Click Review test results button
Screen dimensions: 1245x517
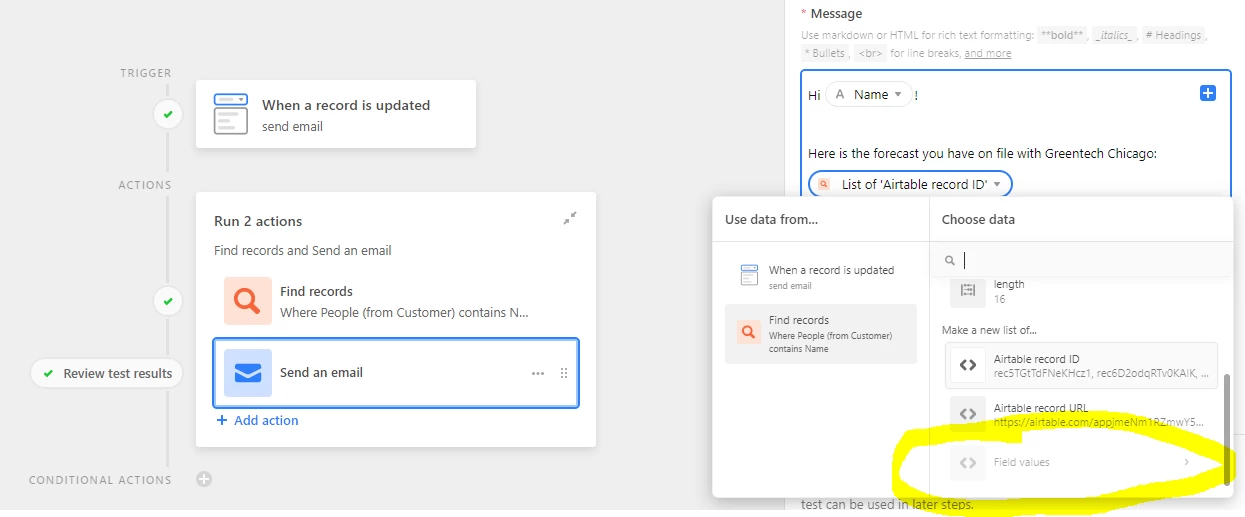pos(107,373)
